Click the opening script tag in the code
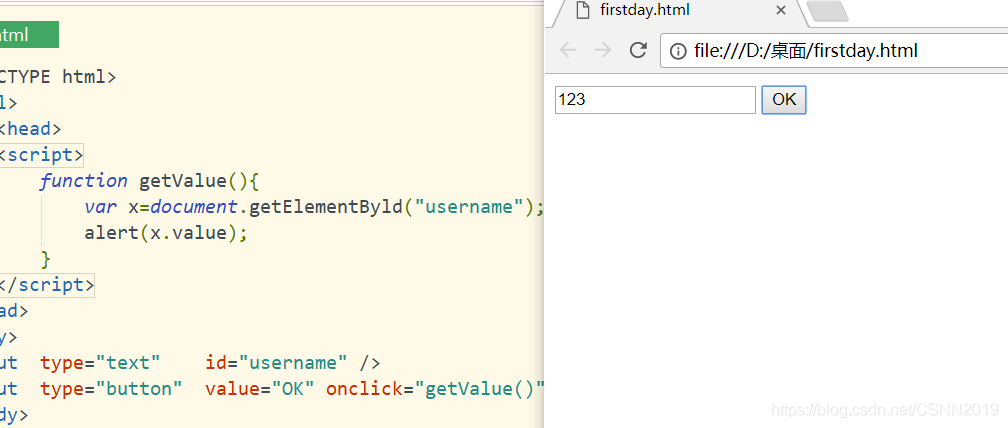 (x=40, y=156)
